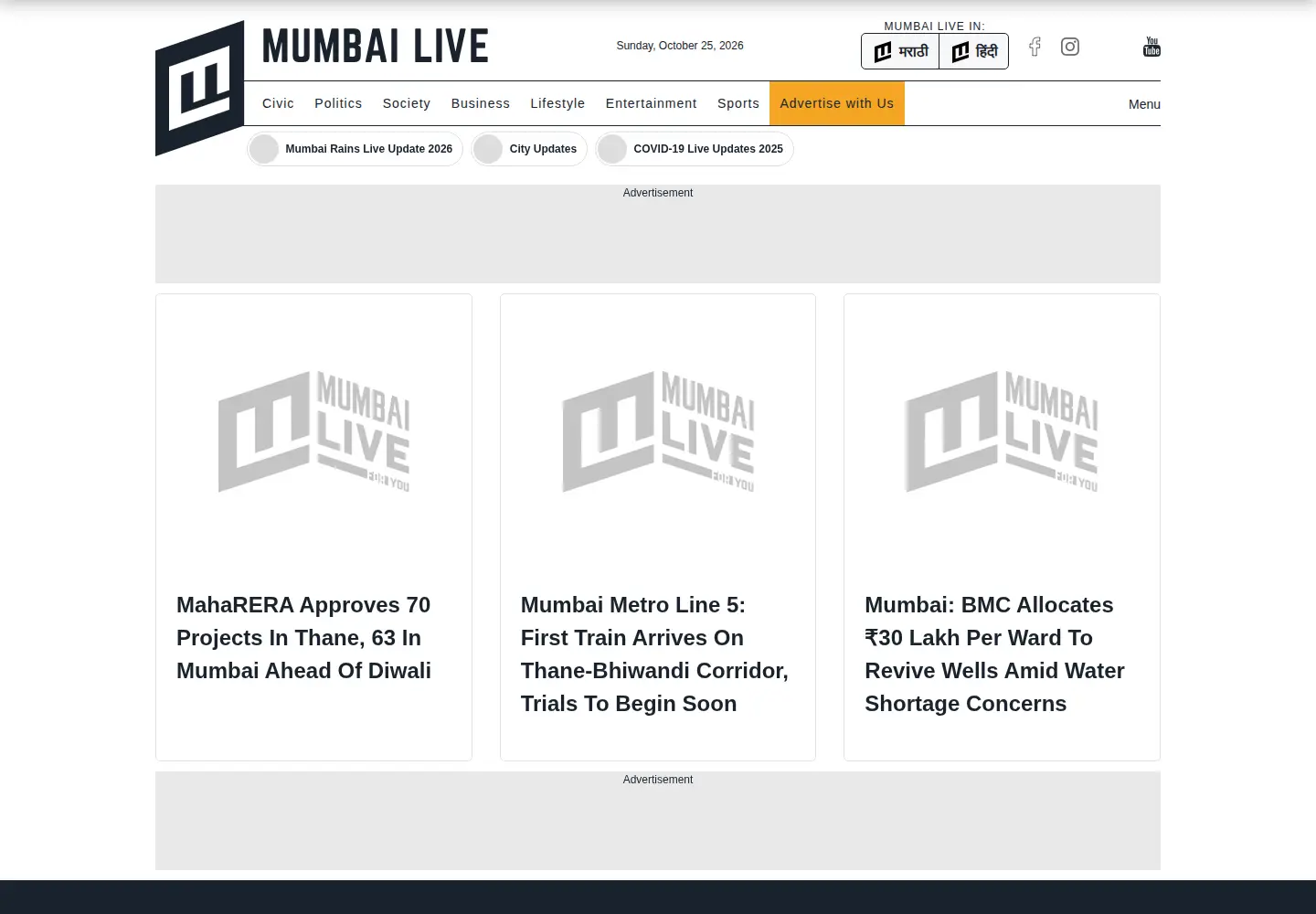
Task: Switch to the Marathi (मराठी) edition
Action: coord(900,51)
